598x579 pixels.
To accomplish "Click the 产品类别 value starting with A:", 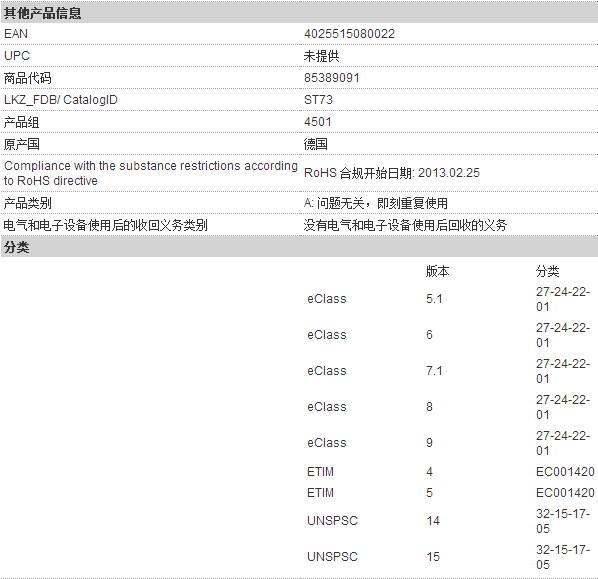I will [376, 203].
